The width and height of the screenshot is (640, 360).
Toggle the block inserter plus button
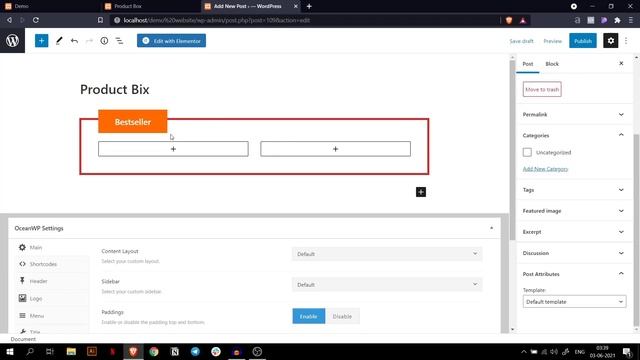(41, 41)
